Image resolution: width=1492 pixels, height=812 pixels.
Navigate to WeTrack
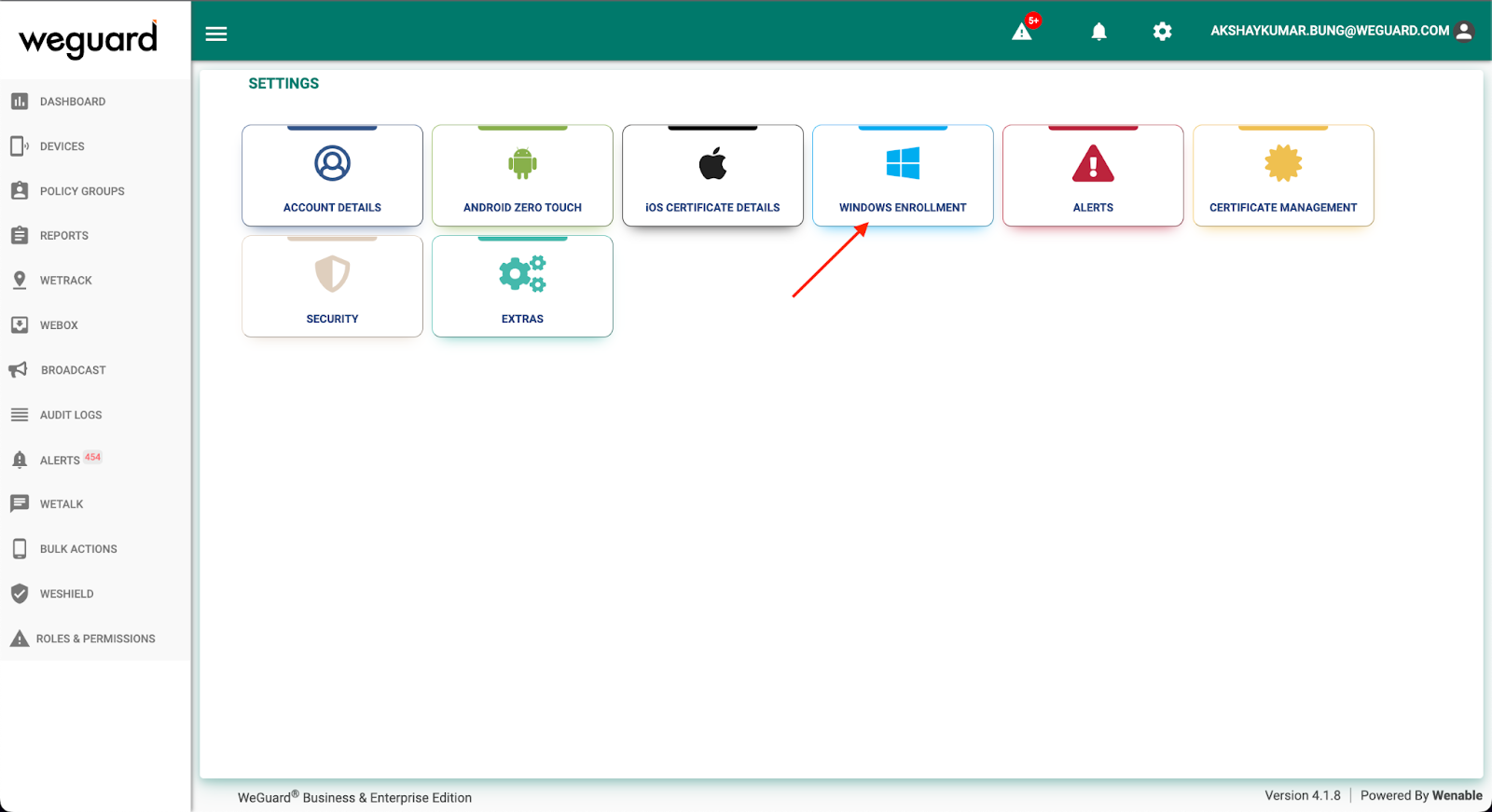click(66, 281)
